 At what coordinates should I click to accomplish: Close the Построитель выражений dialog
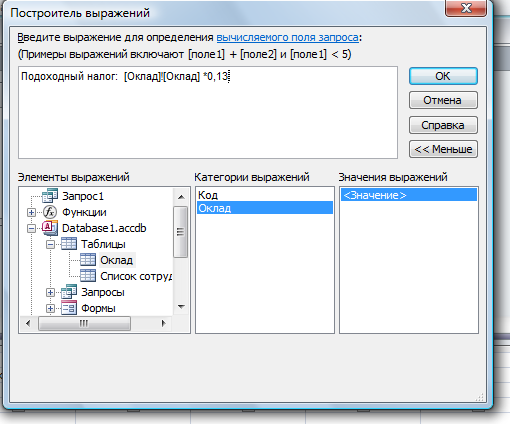(x=466, y=8)
